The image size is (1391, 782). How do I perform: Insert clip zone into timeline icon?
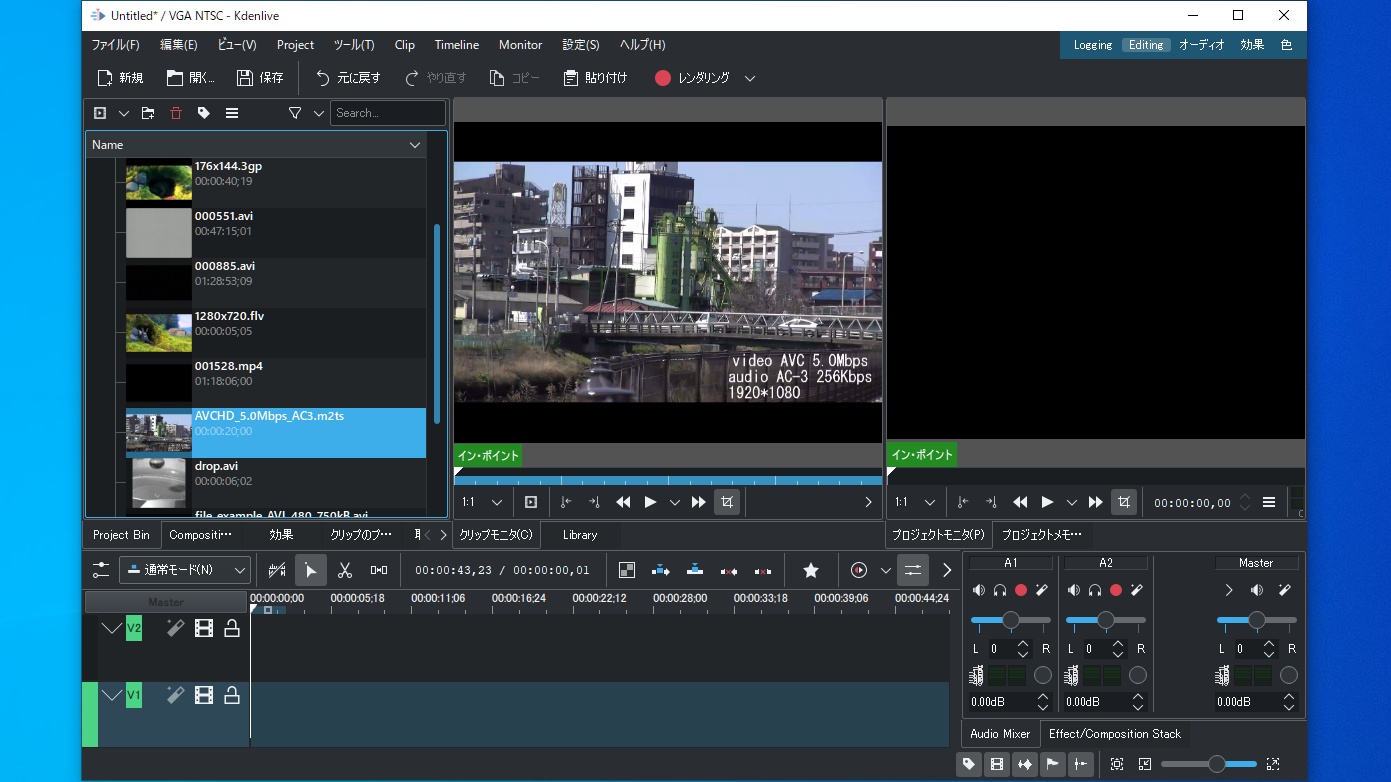pyautogui.click(x=661, y=570)
